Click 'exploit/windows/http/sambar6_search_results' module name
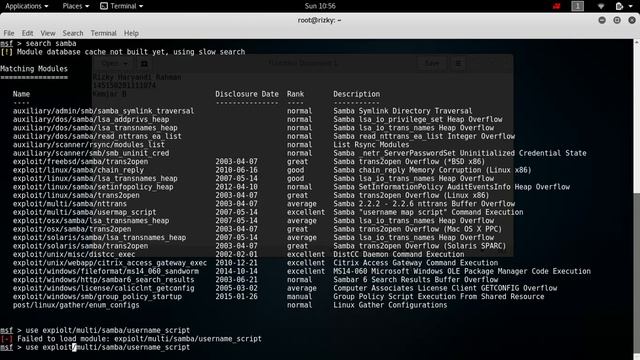Image resolution: width=640 pixels, height=360 pixels. tap(103, 280)
